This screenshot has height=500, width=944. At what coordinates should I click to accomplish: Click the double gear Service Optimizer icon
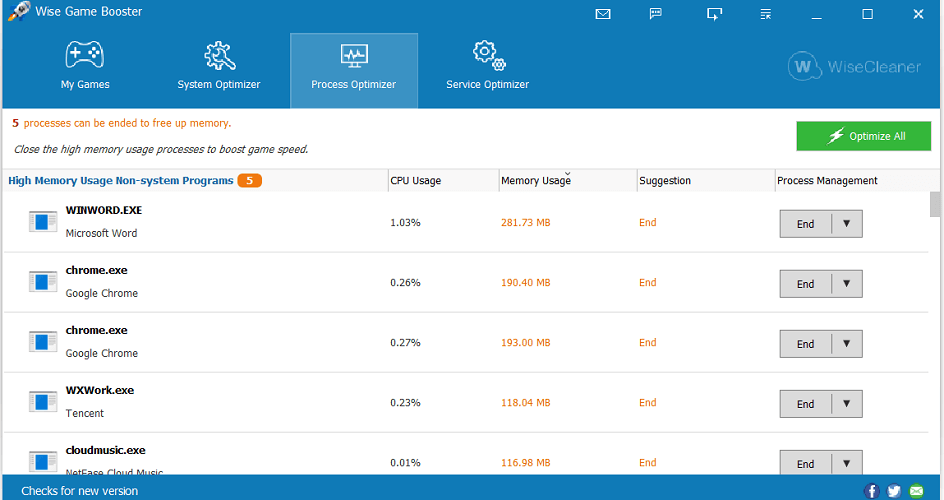(488, 55)
